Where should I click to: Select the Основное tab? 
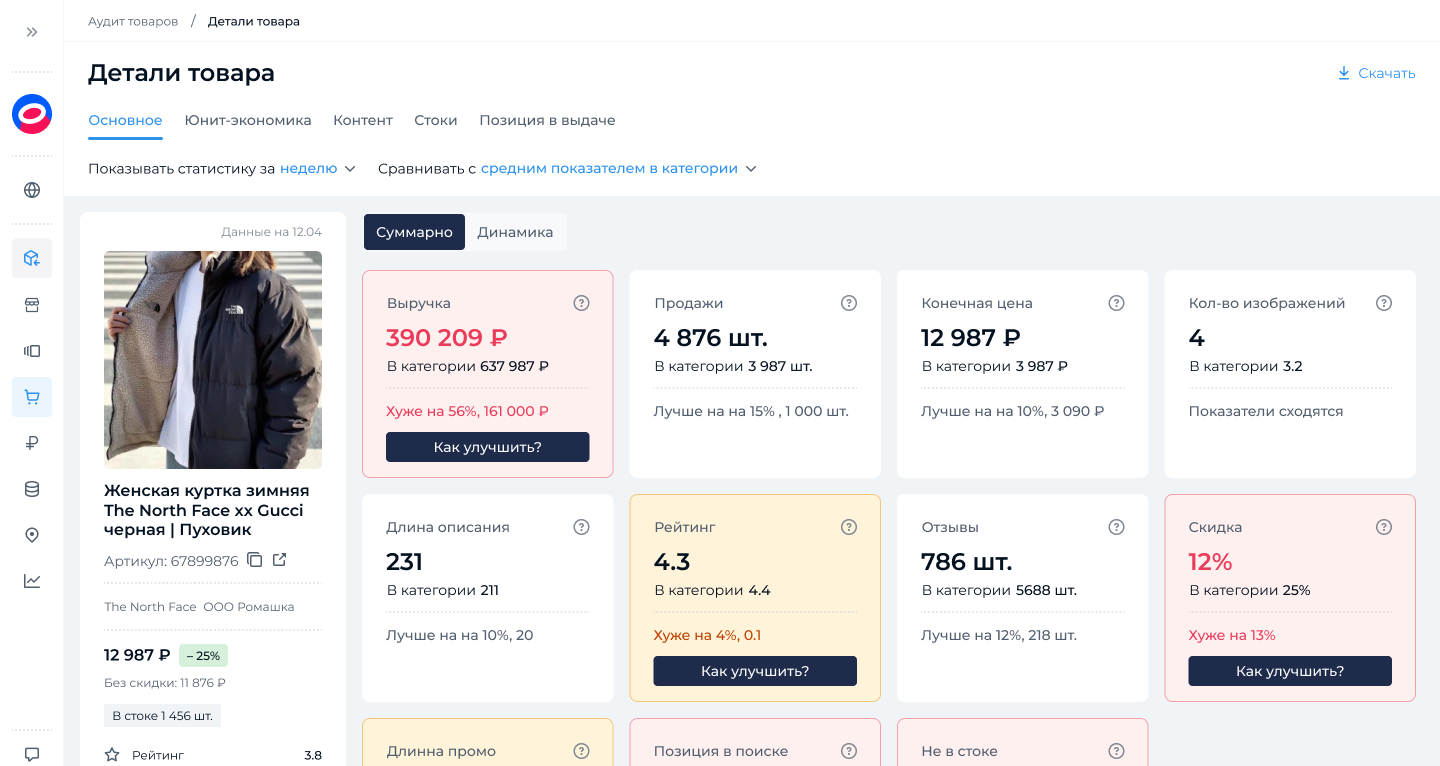click(125, 121)
